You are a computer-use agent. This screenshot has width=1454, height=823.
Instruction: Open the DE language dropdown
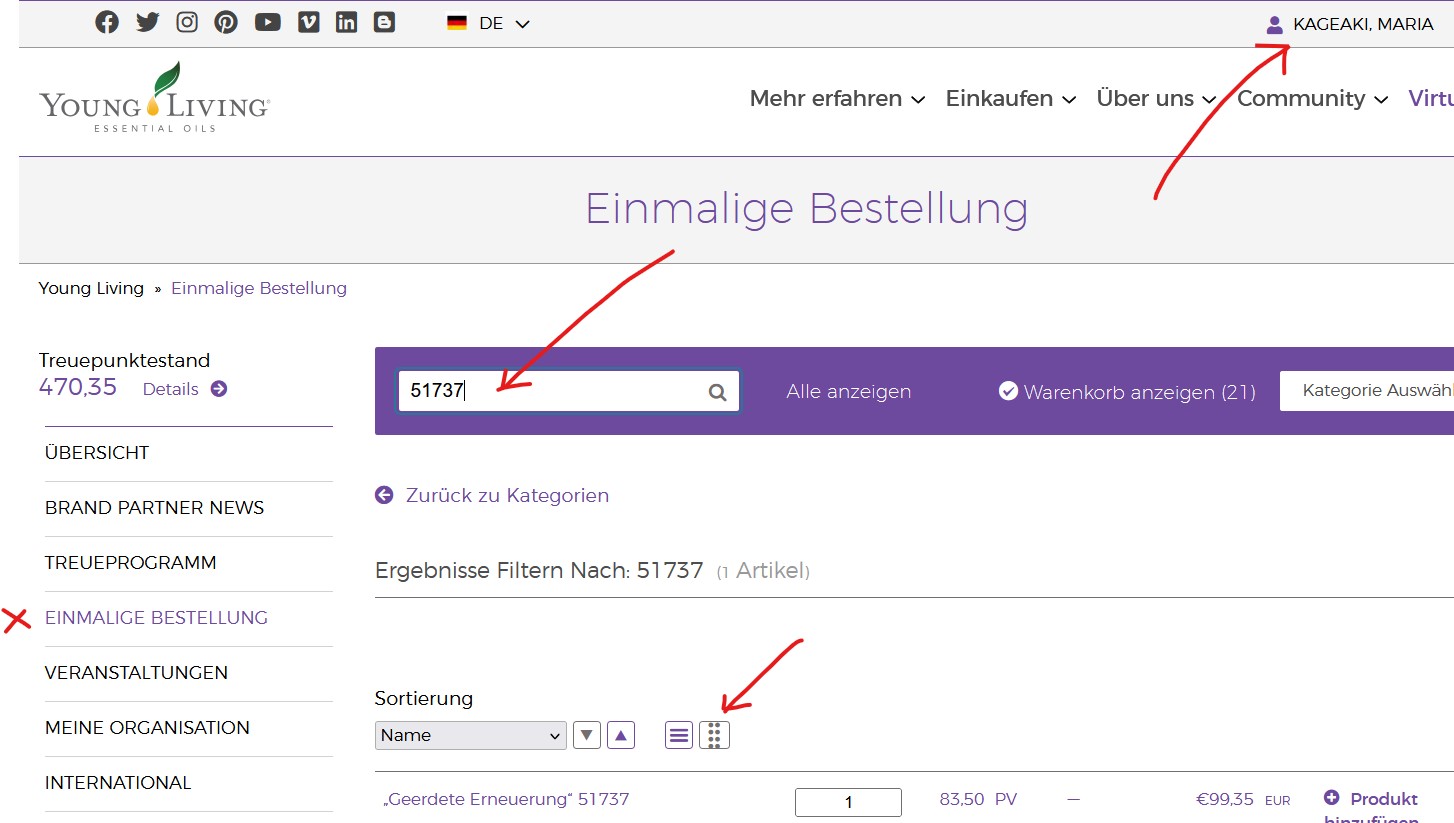click(x=489, y=23)
